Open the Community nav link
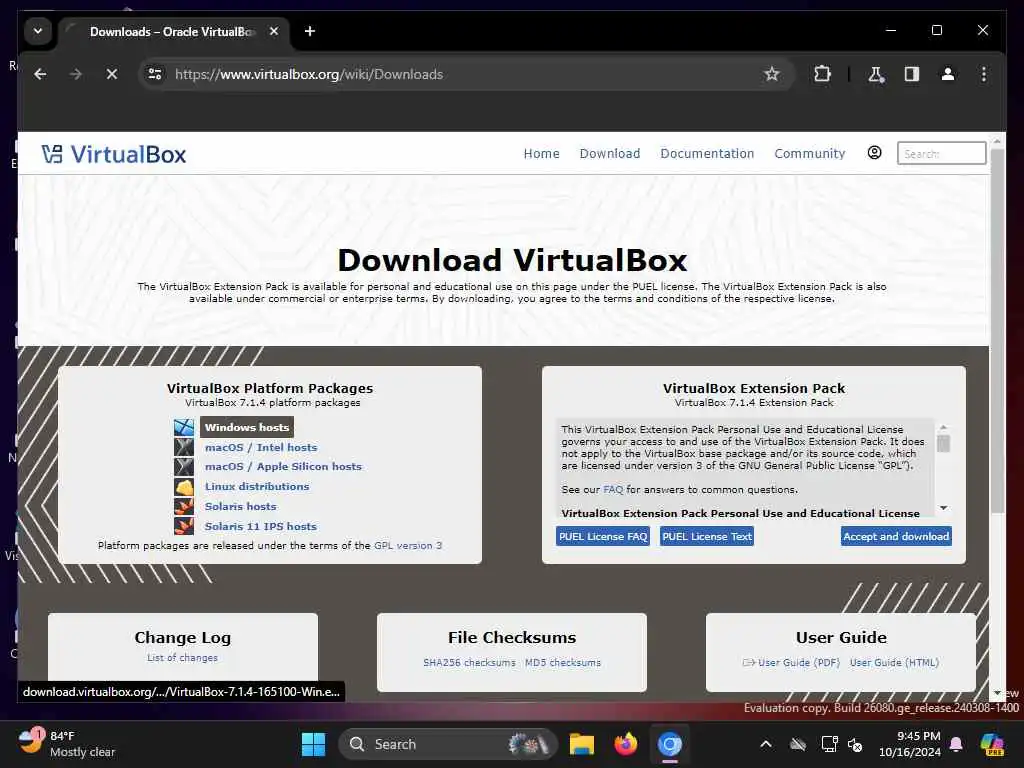This screenshot has width=1024, height=768. (810, 153)
